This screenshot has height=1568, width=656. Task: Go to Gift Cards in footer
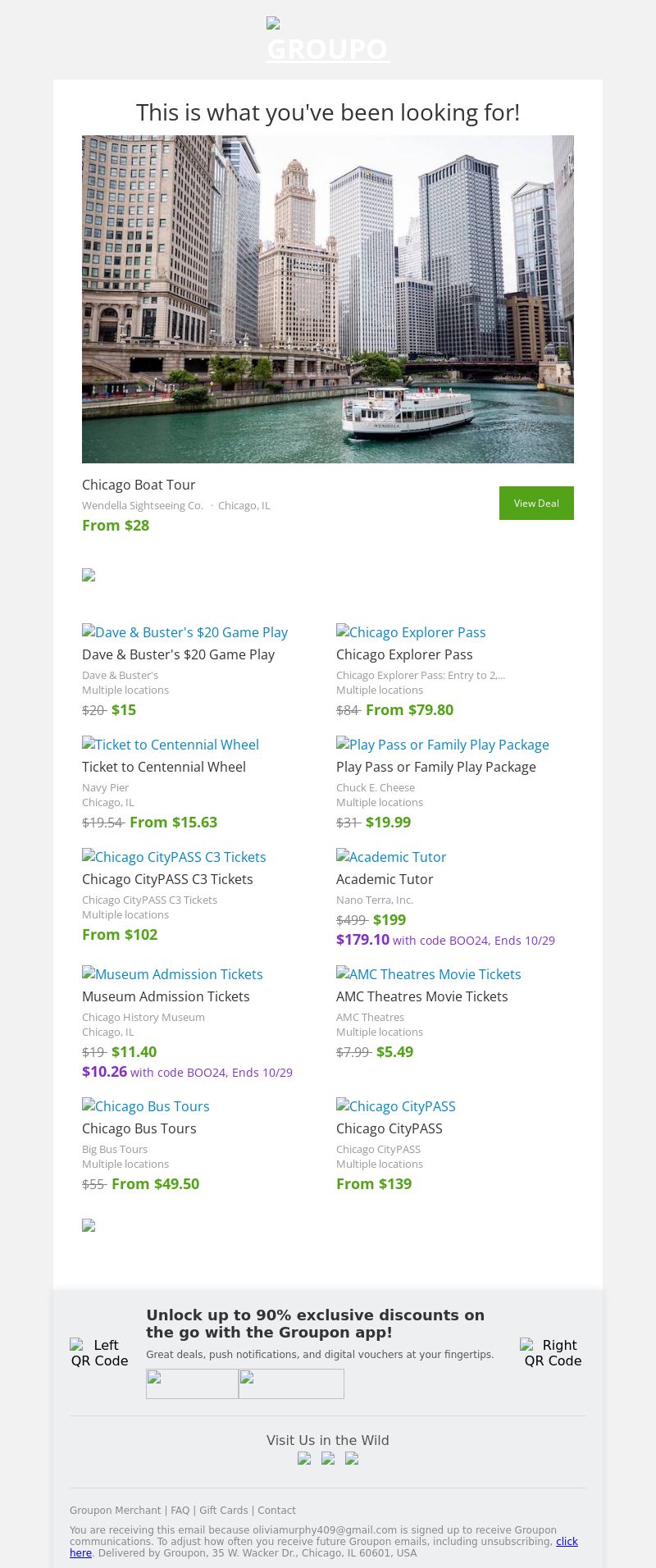point(223,1511)
